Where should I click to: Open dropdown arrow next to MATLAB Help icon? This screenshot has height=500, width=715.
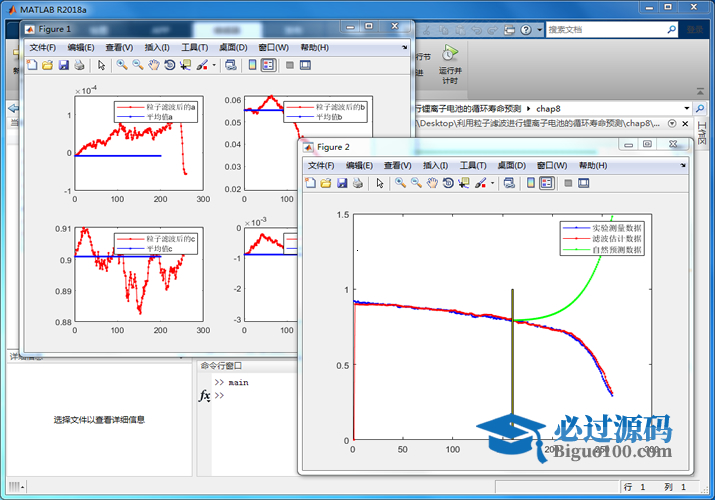coord(539,30)
